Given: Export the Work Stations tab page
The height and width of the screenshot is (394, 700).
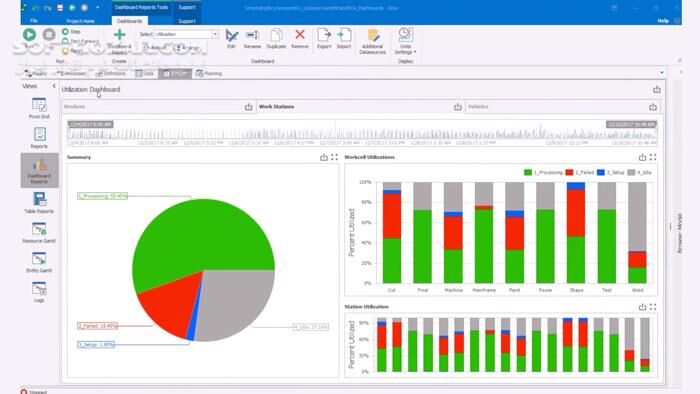Looking at the screenshot, I should (458, 107).
